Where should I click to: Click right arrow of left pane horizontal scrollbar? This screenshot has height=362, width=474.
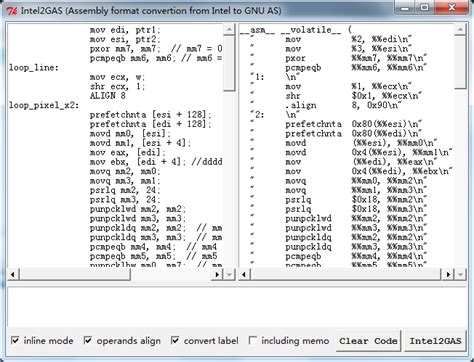pos(217,274)
